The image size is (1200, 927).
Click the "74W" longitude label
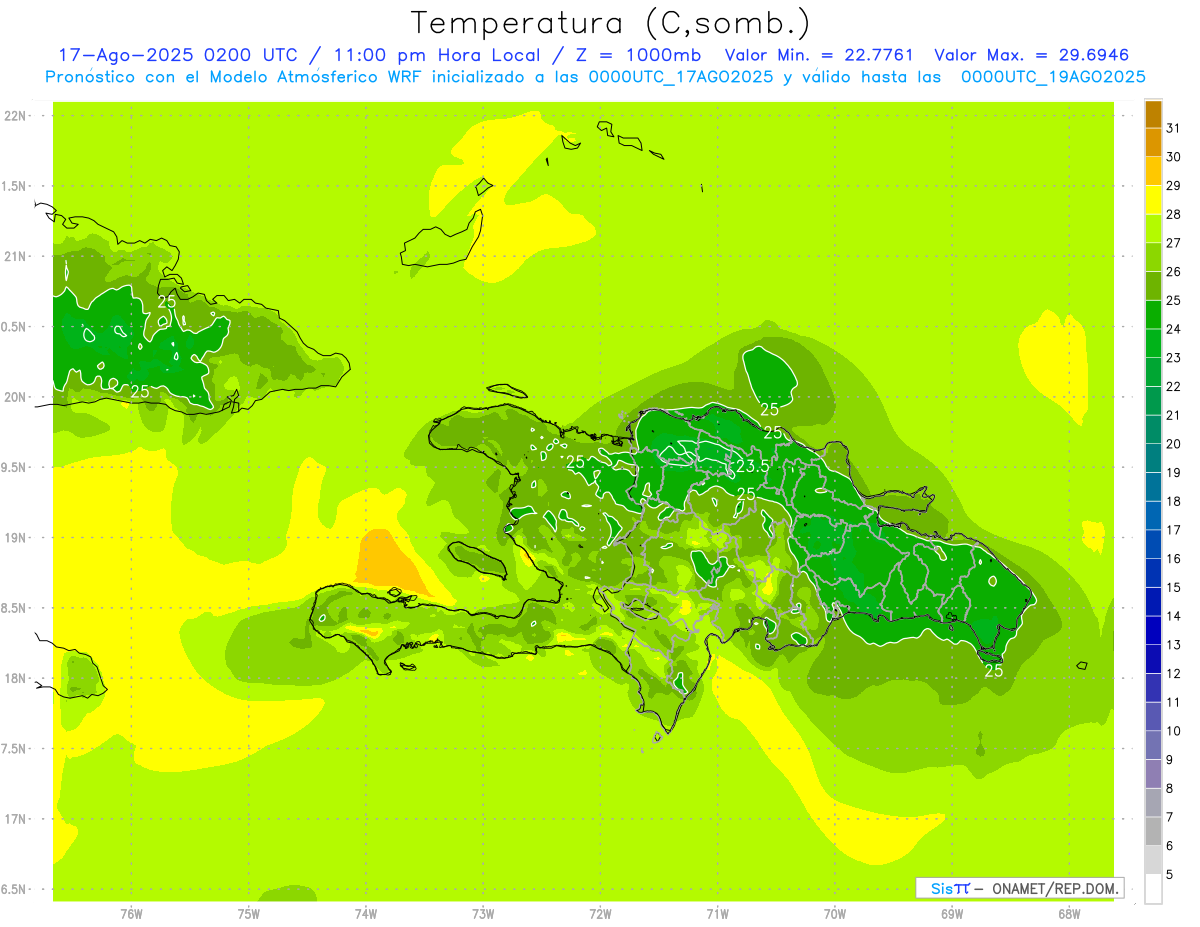[366, 914]
